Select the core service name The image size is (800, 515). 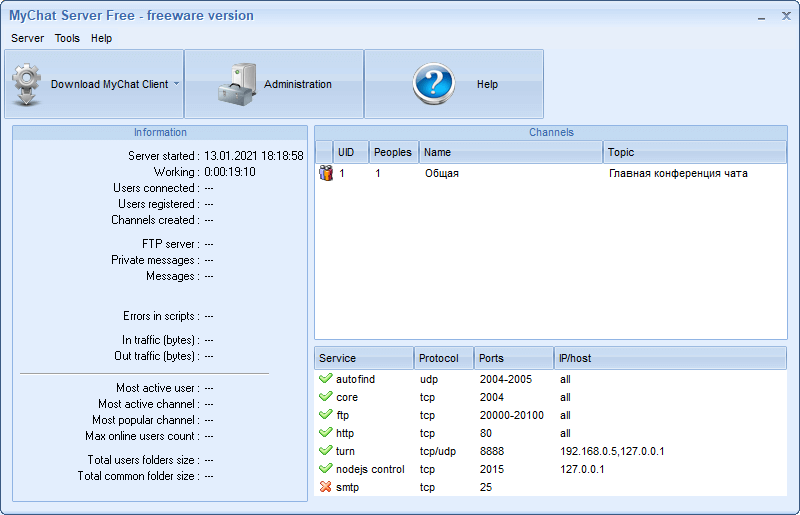347,397
